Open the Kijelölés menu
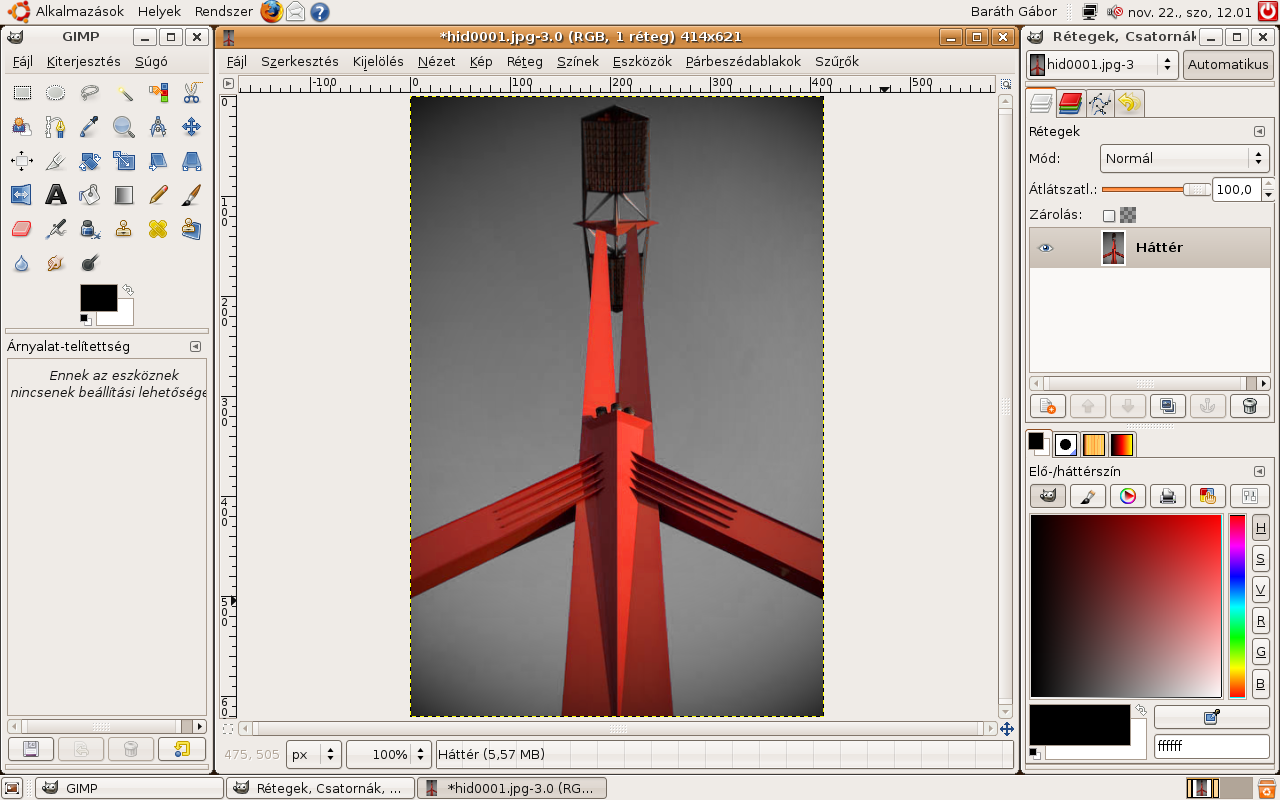Image resolution: width=1280 pixels, height=800 pixels. 378,61
